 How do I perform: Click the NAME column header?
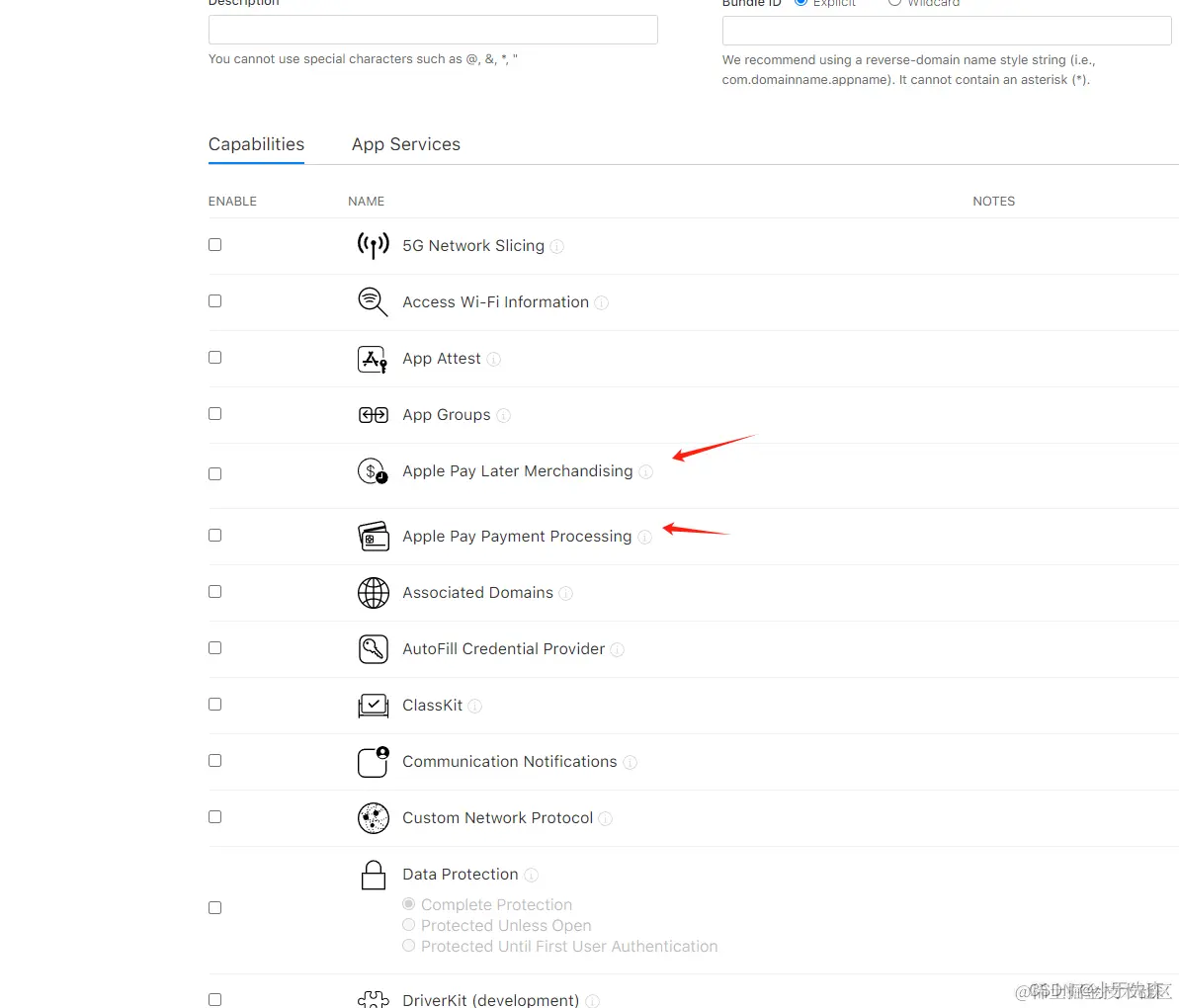[x=367, y=201]
